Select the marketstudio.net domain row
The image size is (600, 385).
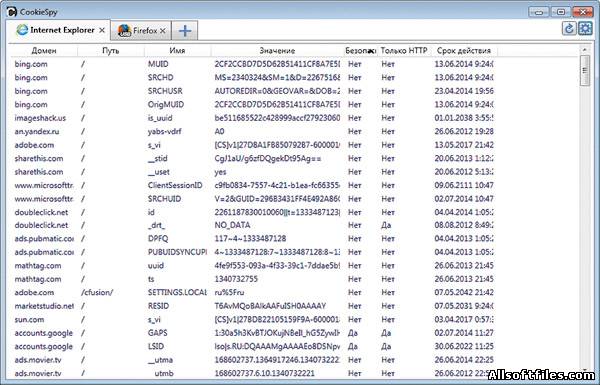point(254,306)
